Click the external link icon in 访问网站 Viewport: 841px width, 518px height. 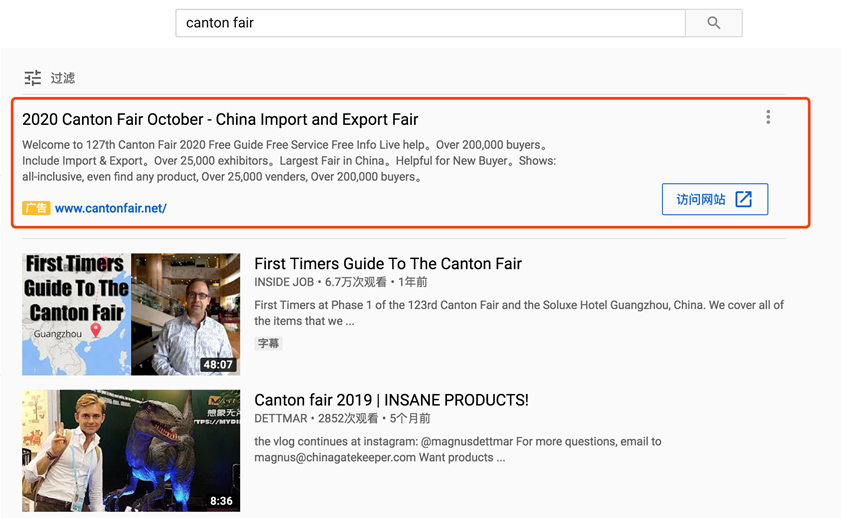(743, 199)
